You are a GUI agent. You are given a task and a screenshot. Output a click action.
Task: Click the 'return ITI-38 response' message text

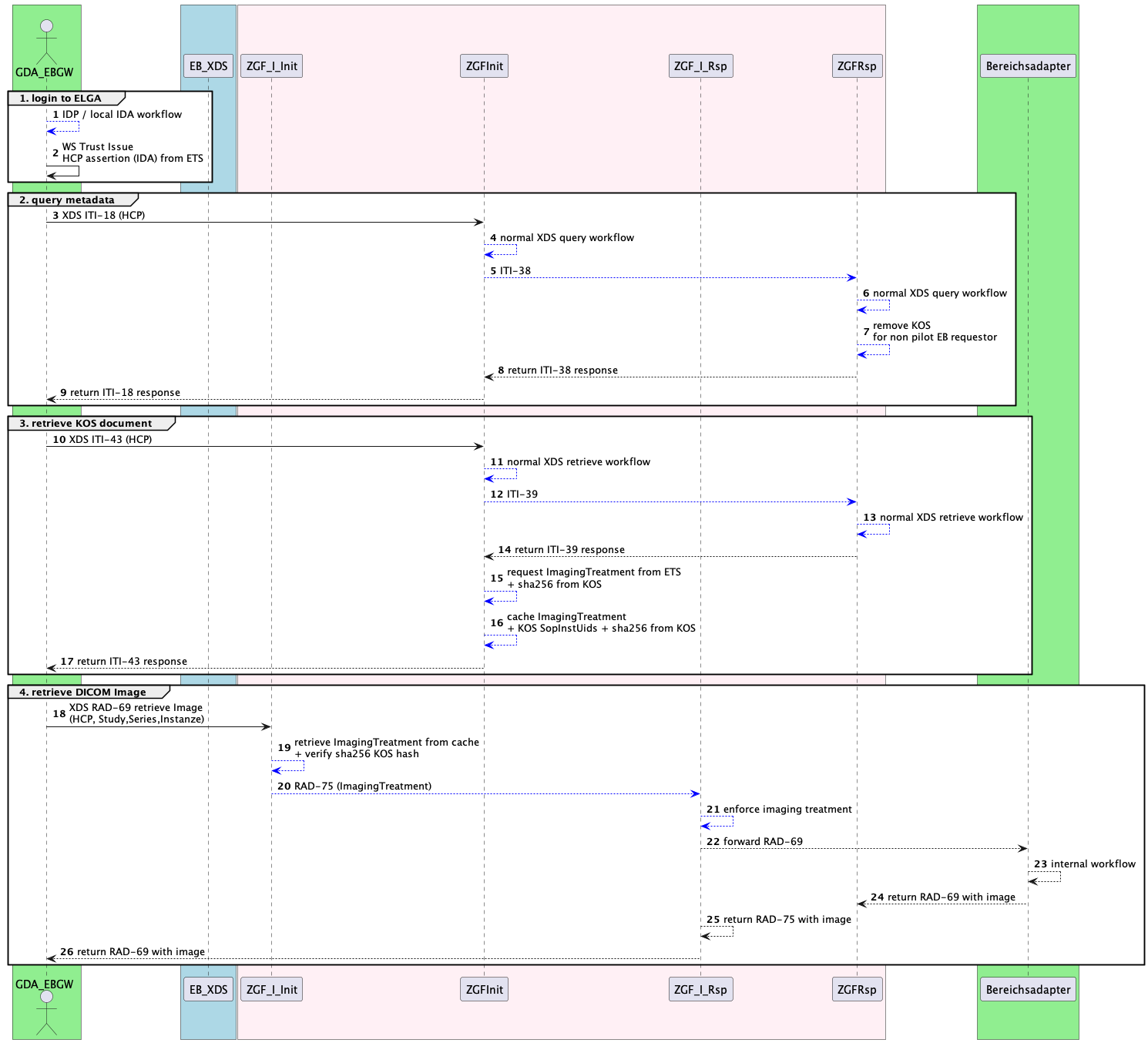click(562, 371)
